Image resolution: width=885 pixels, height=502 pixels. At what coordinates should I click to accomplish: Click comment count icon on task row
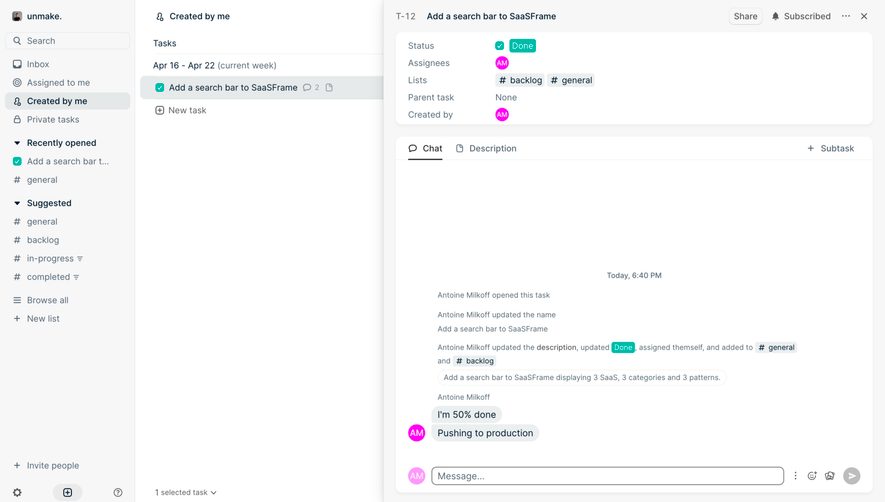[311, 88]
